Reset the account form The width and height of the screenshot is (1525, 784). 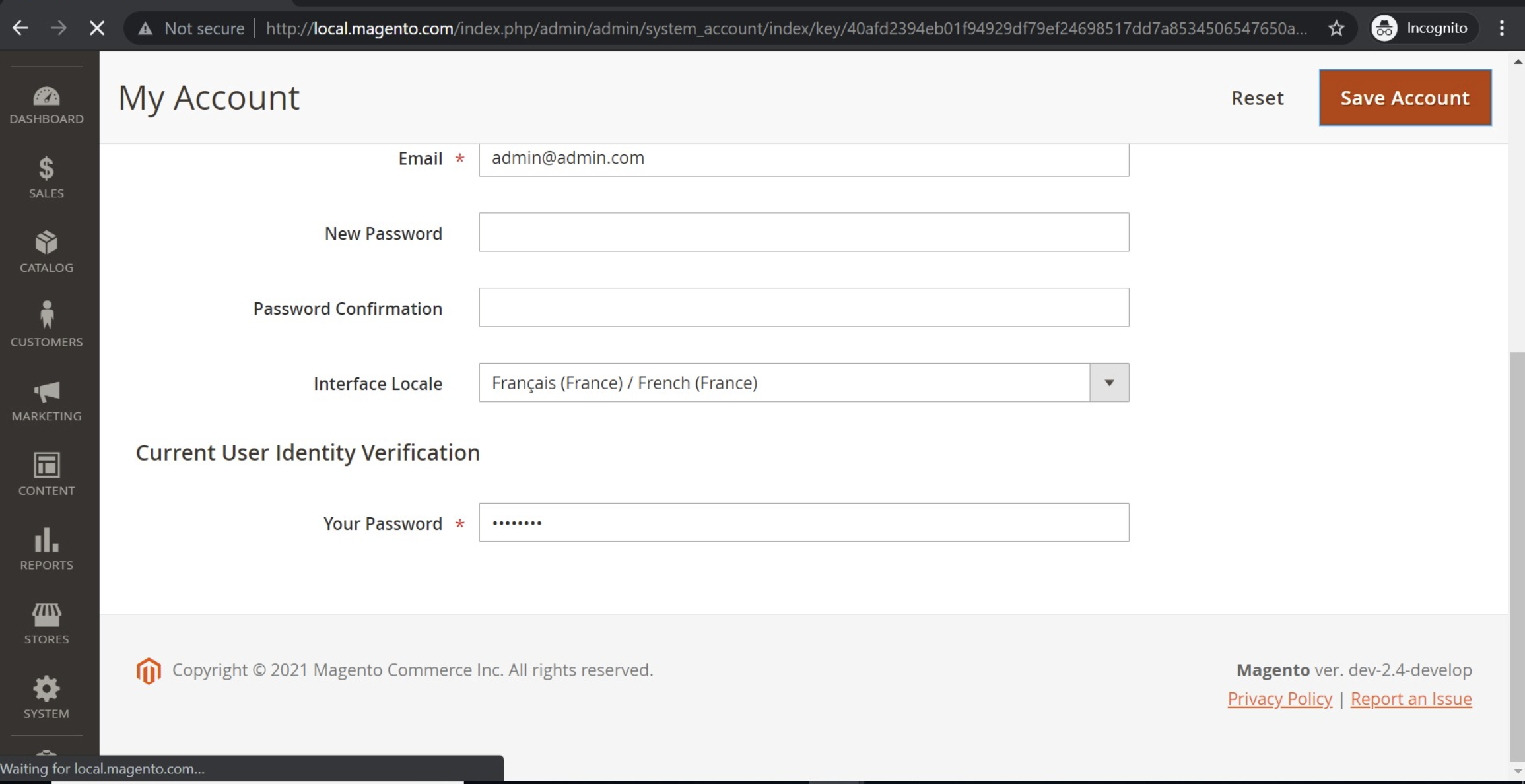click(x=1257, y=97)
